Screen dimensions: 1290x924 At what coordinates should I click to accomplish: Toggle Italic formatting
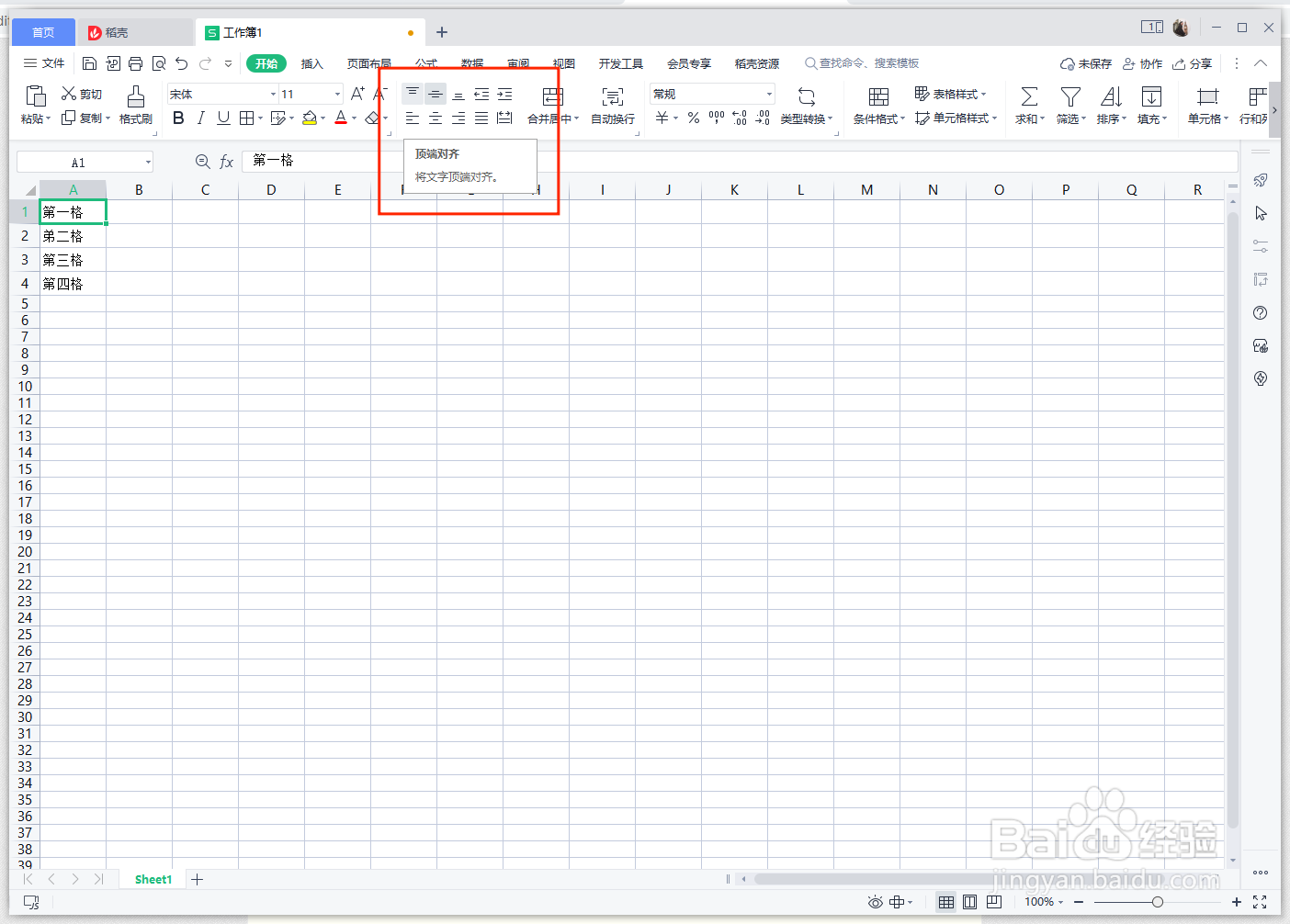click(200, 118)
